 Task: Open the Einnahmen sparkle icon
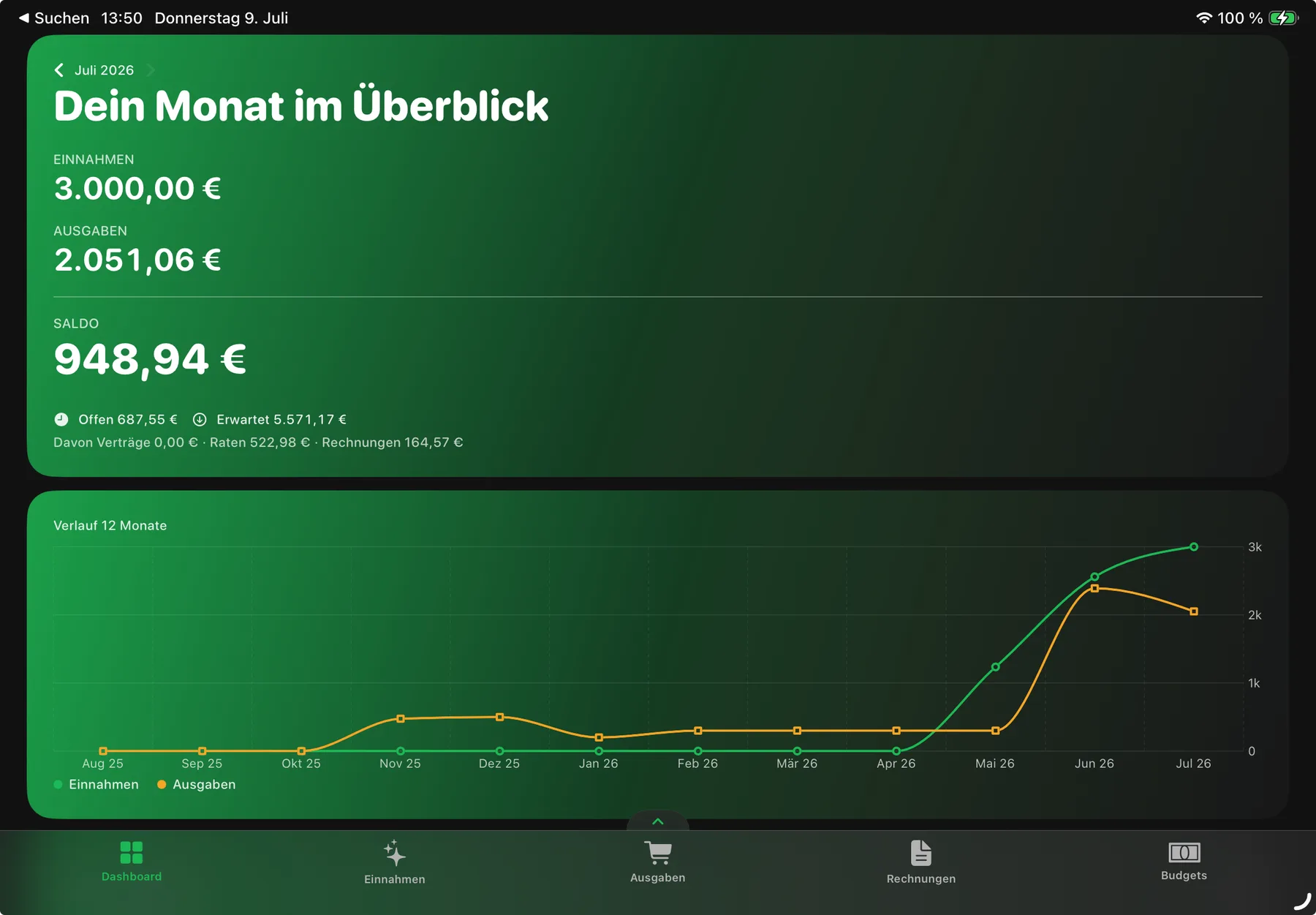click(x=395, y=853)
